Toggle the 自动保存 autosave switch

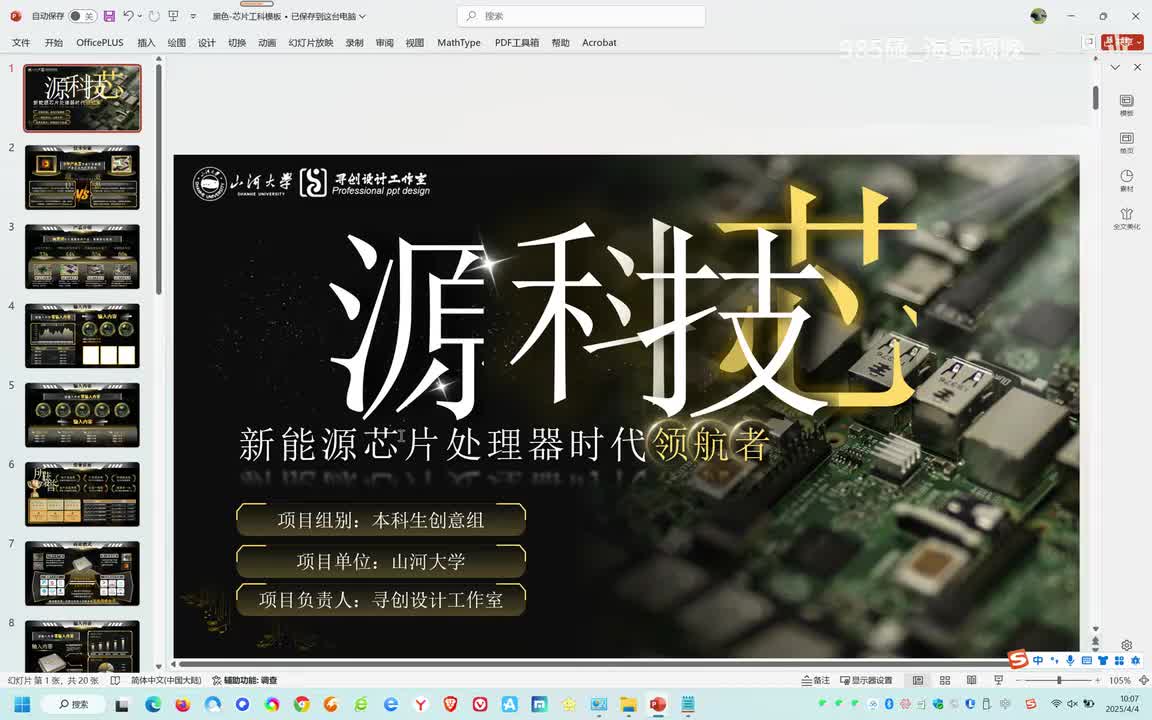(x=82, y=16)
